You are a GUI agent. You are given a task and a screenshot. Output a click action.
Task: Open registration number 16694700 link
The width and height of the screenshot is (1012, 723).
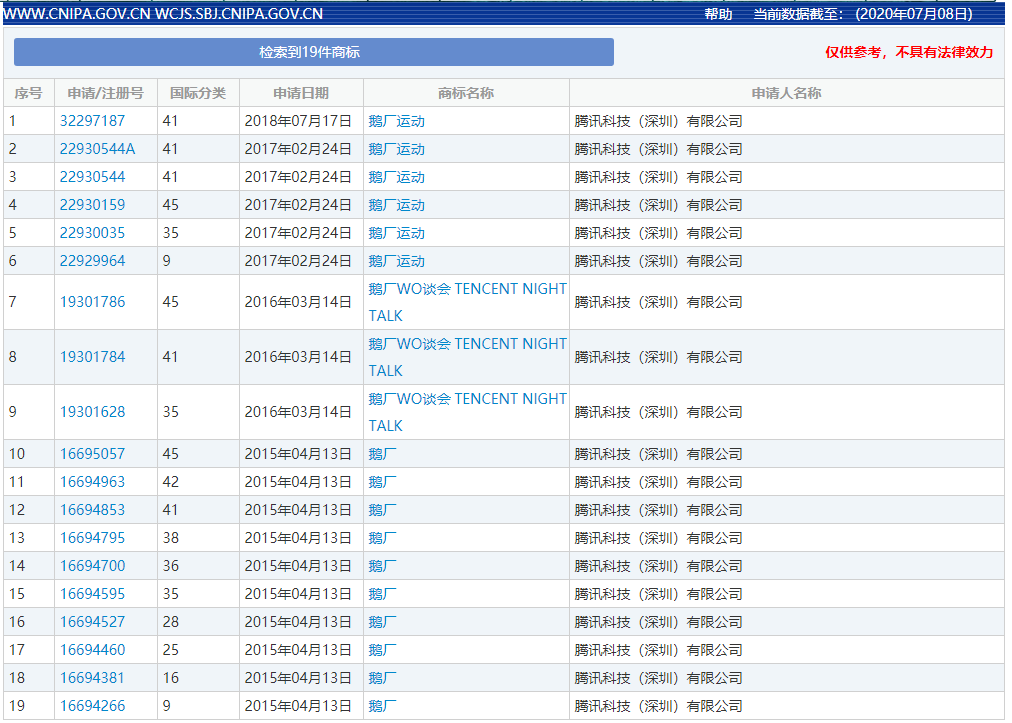pos(92,566)
